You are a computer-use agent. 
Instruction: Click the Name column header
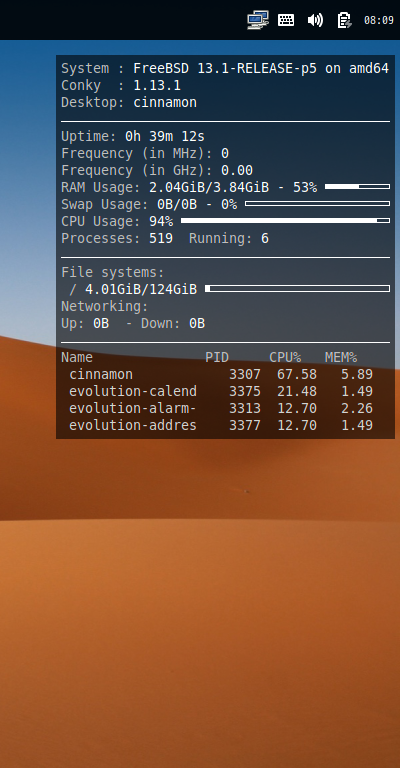point(77,358)
